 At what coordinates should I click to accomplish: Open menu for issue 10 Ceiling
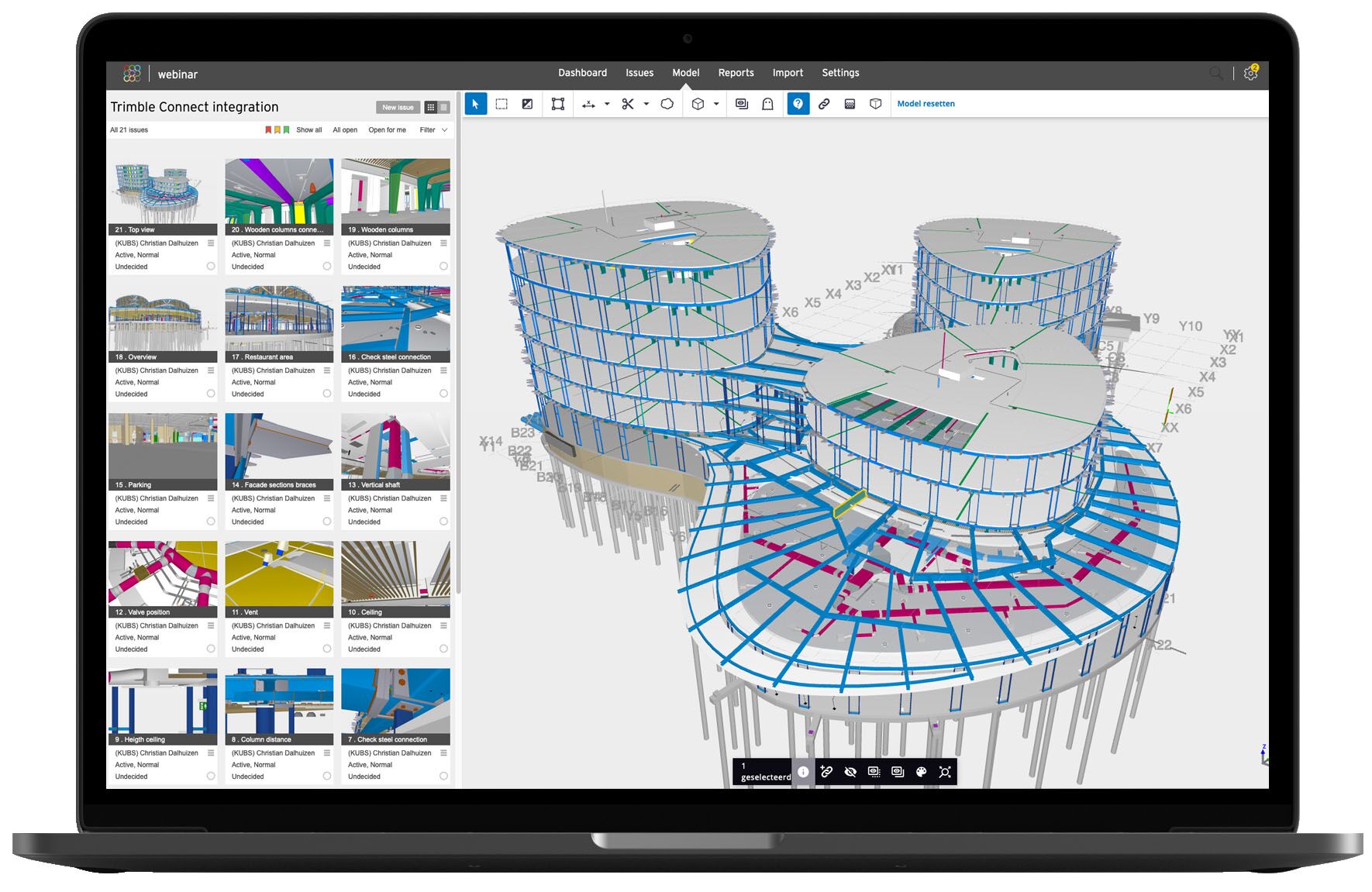[x=443, y=625]
